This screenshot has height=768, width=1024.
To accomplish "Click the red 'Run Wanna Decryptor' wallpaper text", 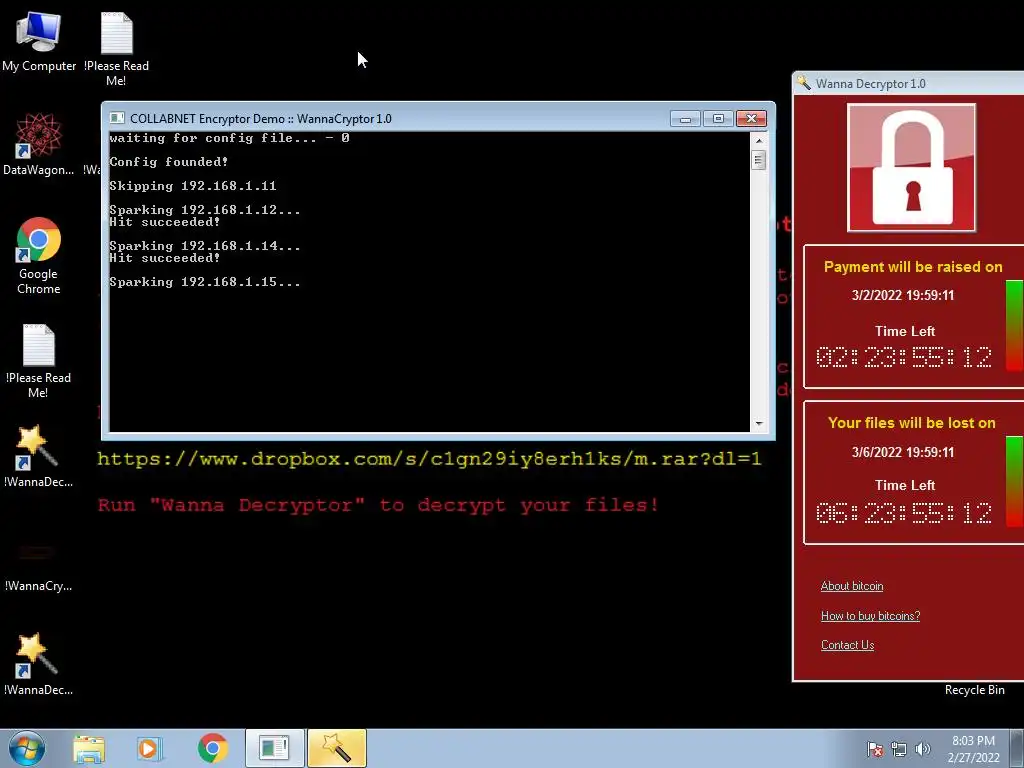I will 378,505.
